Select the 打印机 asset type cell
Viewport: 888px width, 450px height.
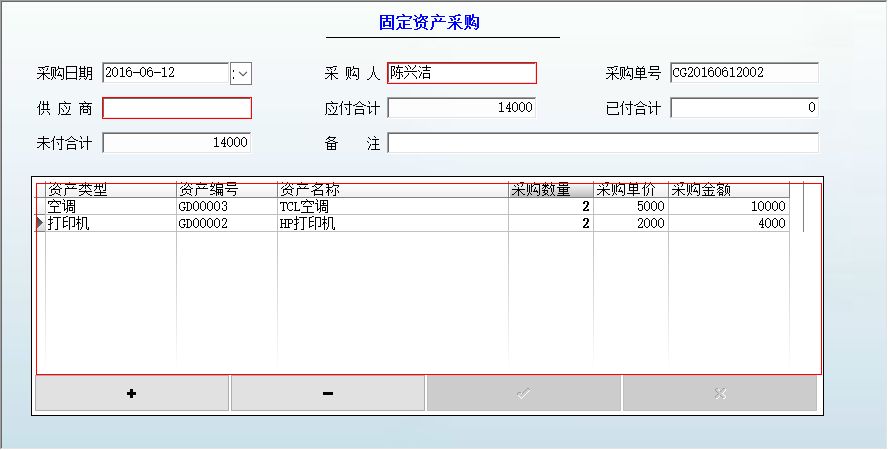110,223
